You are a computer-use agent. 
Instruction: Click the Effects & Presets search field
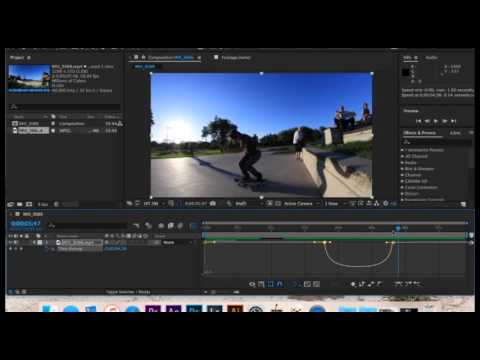[x=436, y=142]
